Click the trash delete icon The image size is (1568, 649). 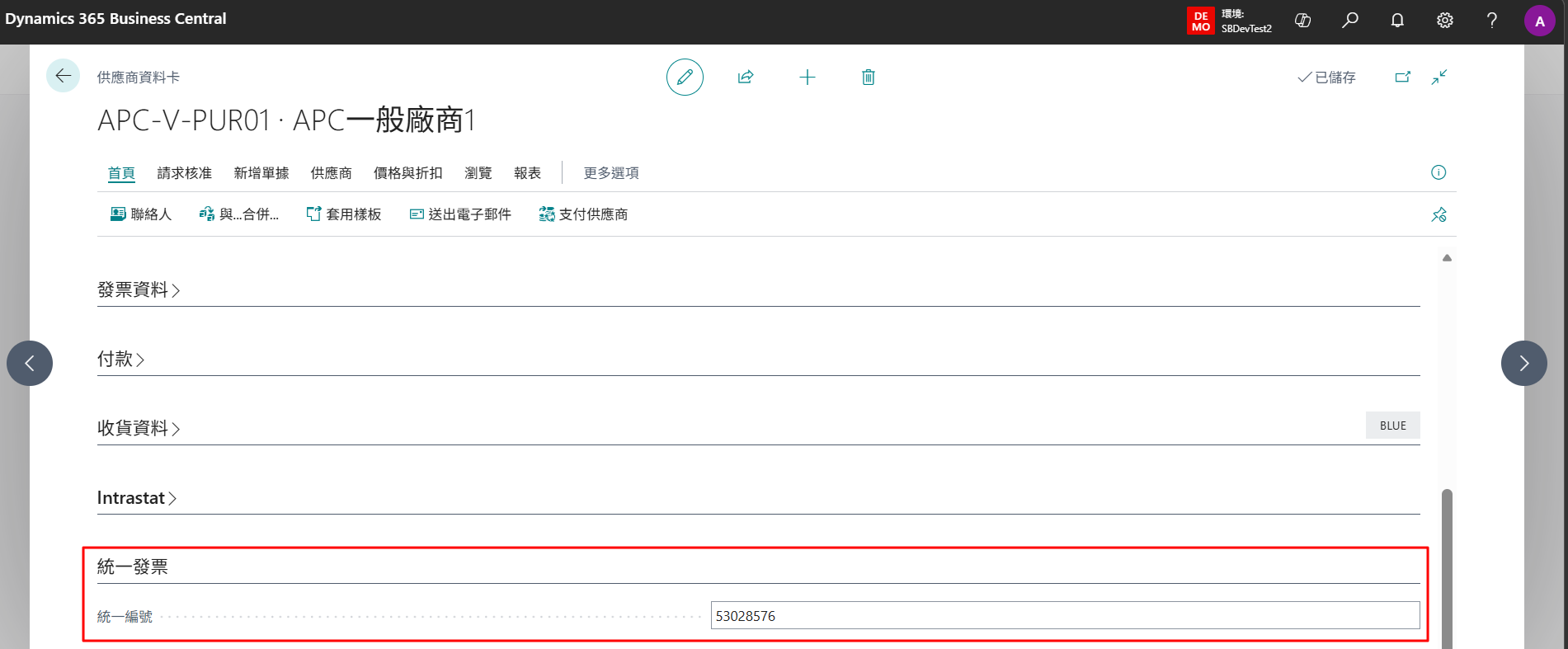pyautogui.click(x=869, y=77)
